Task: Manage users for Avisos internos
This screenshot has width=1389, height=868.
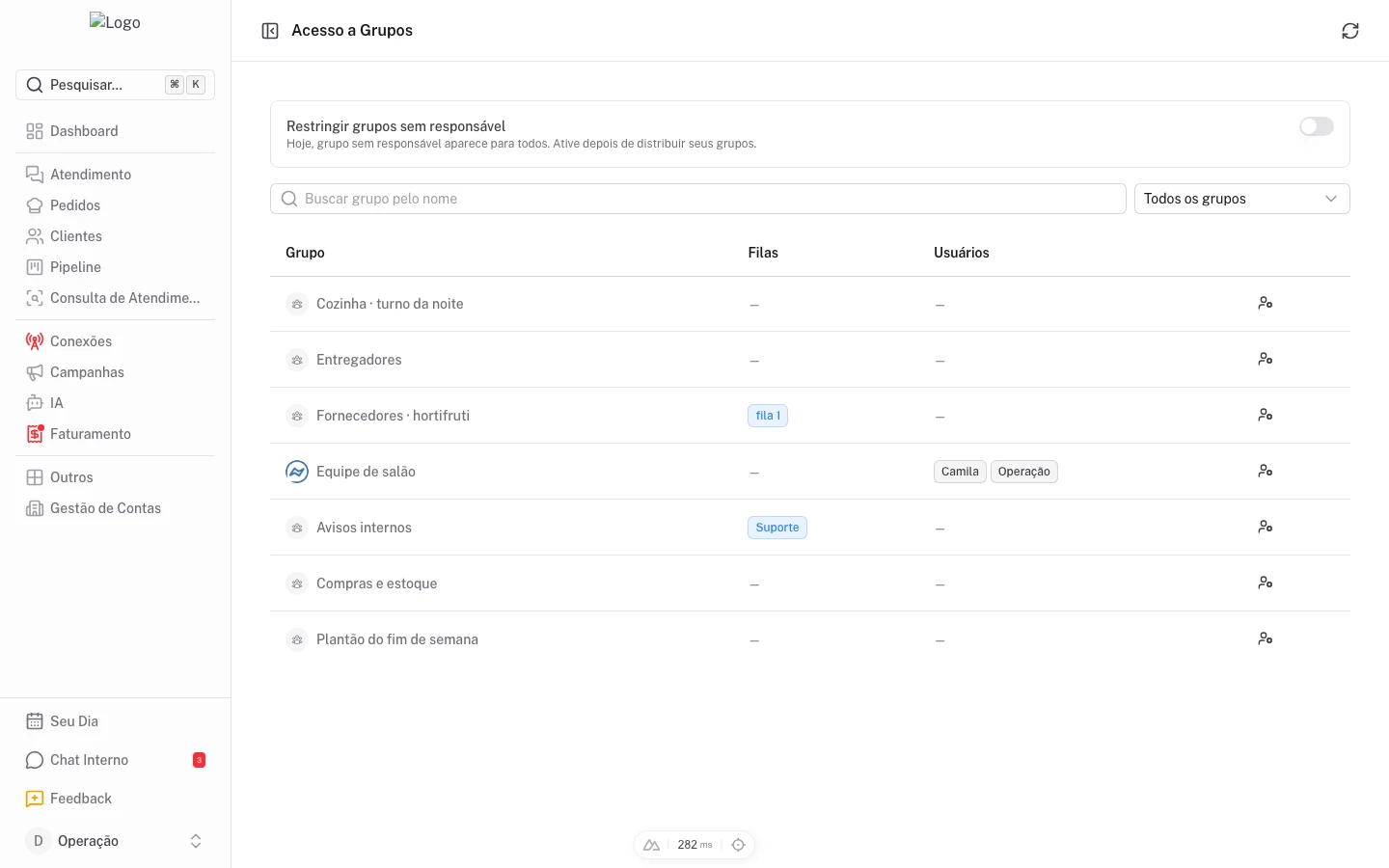Action: pos(1266,527)
